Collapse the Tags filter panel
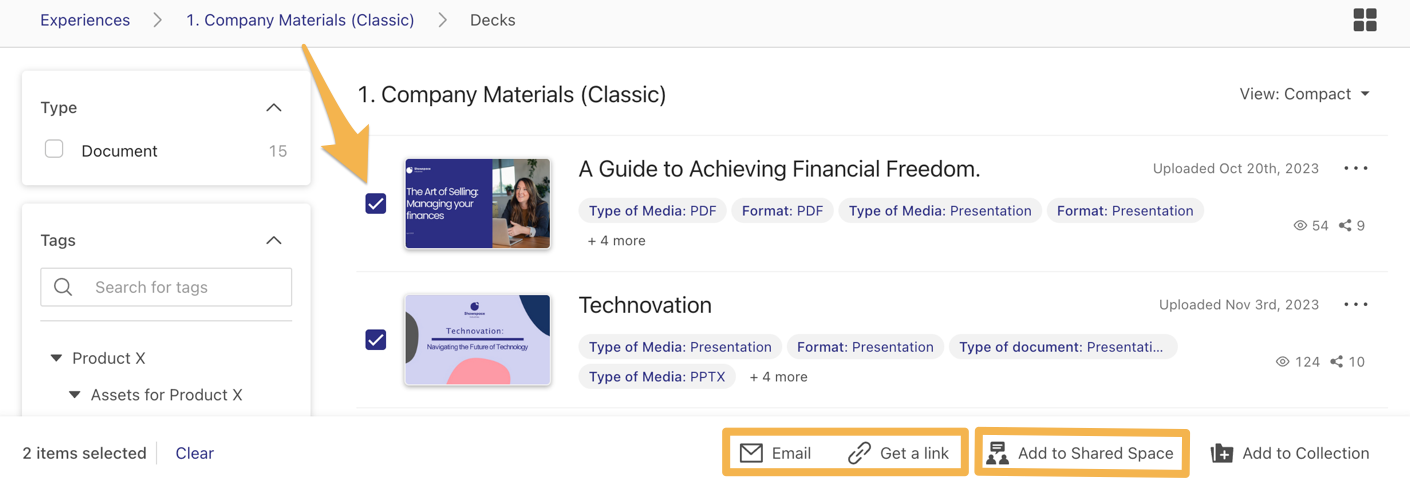This screenshot has width=1410, height=483. coord(274,240)
